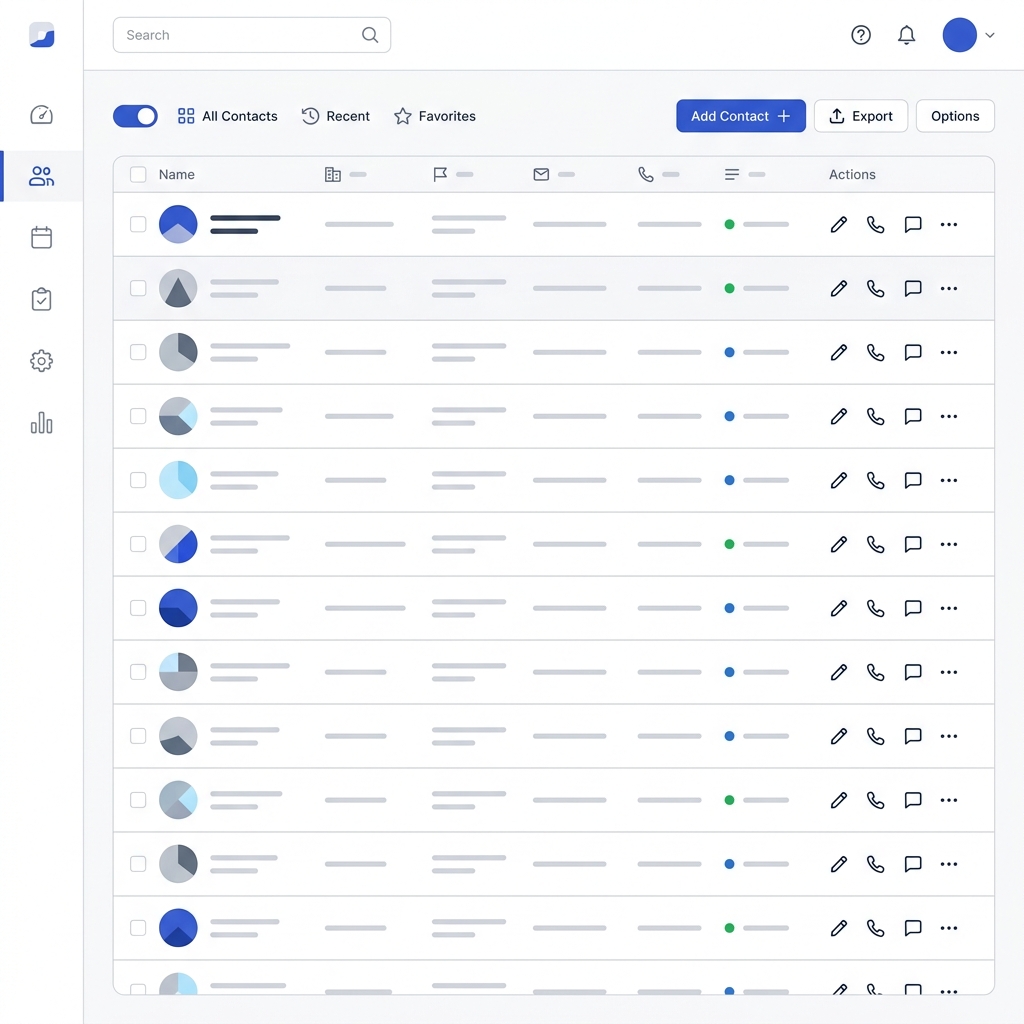Open the dashboard gauge sidebar icon
Image resolution: width=1024 pixels, height=1024 pixels.
41,115
